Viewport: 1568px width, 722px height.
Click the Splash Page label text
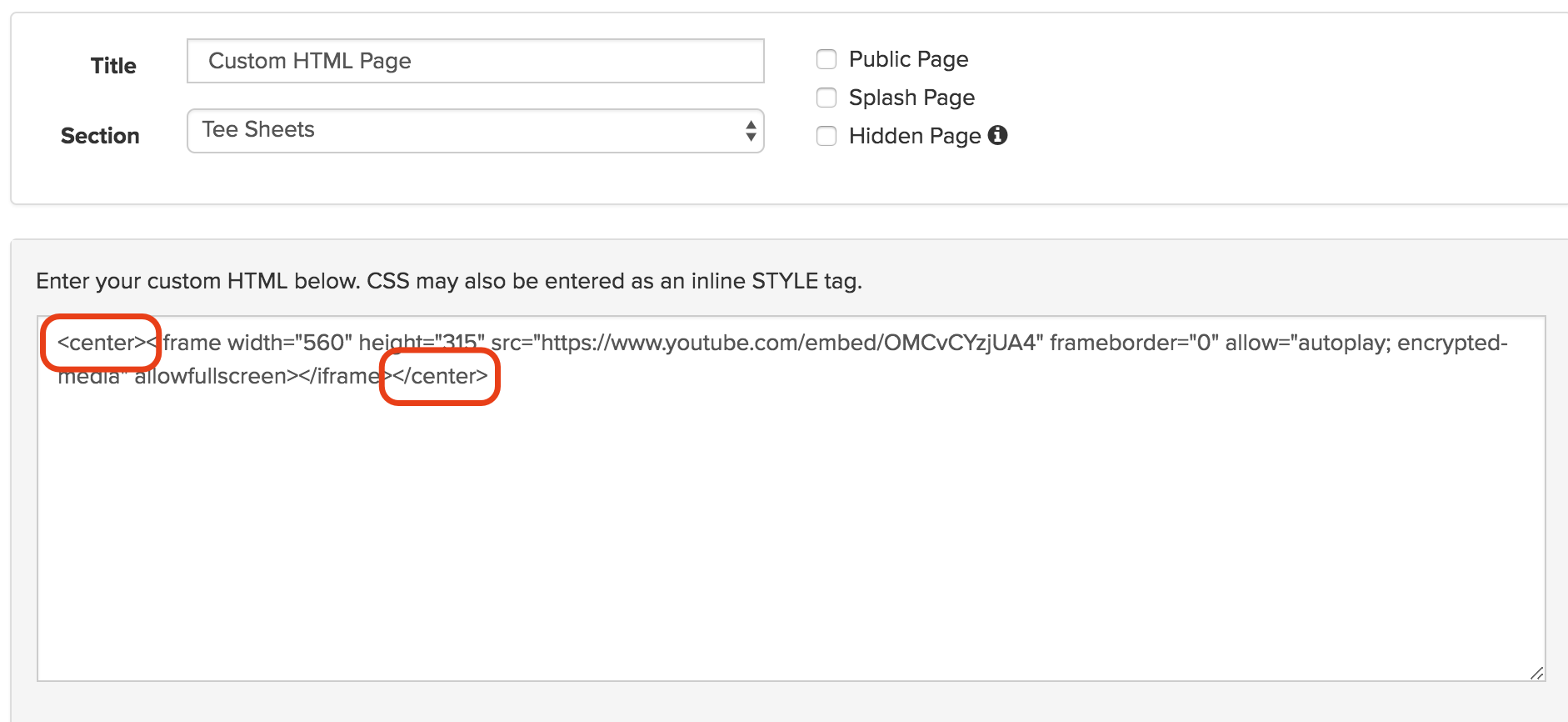911,98
